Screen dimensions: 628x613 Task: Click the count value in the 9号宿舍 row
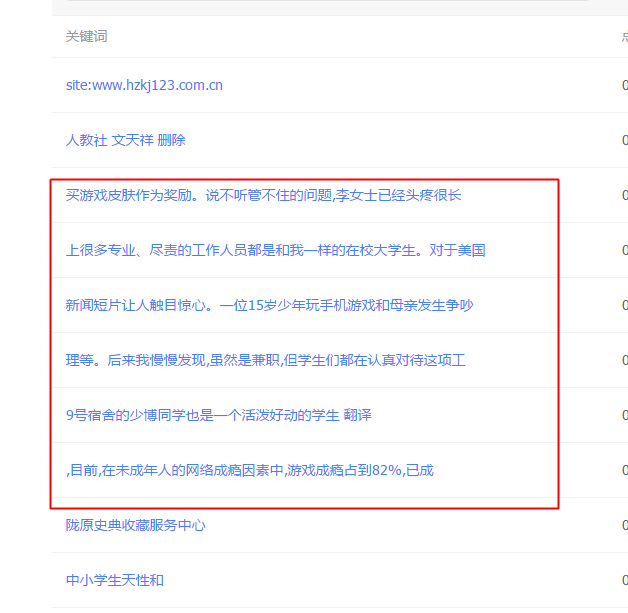(624, 415)
